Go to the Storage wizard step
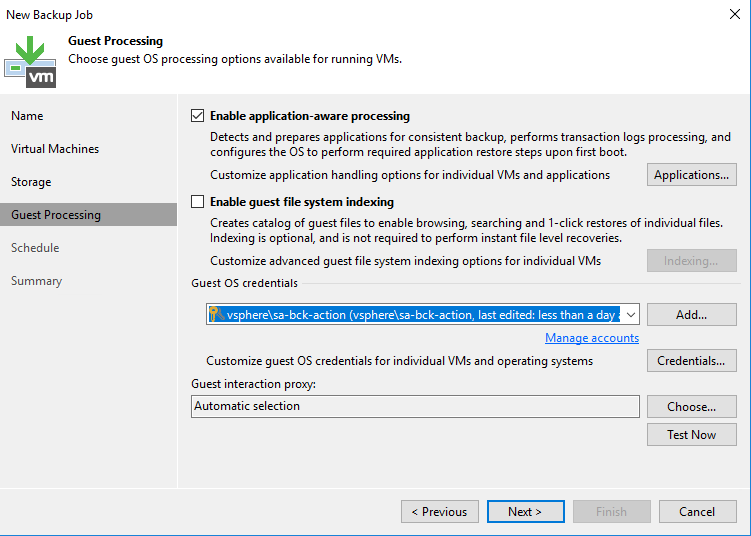The width and height of the screenshot is (751, 536). point(31,182)
